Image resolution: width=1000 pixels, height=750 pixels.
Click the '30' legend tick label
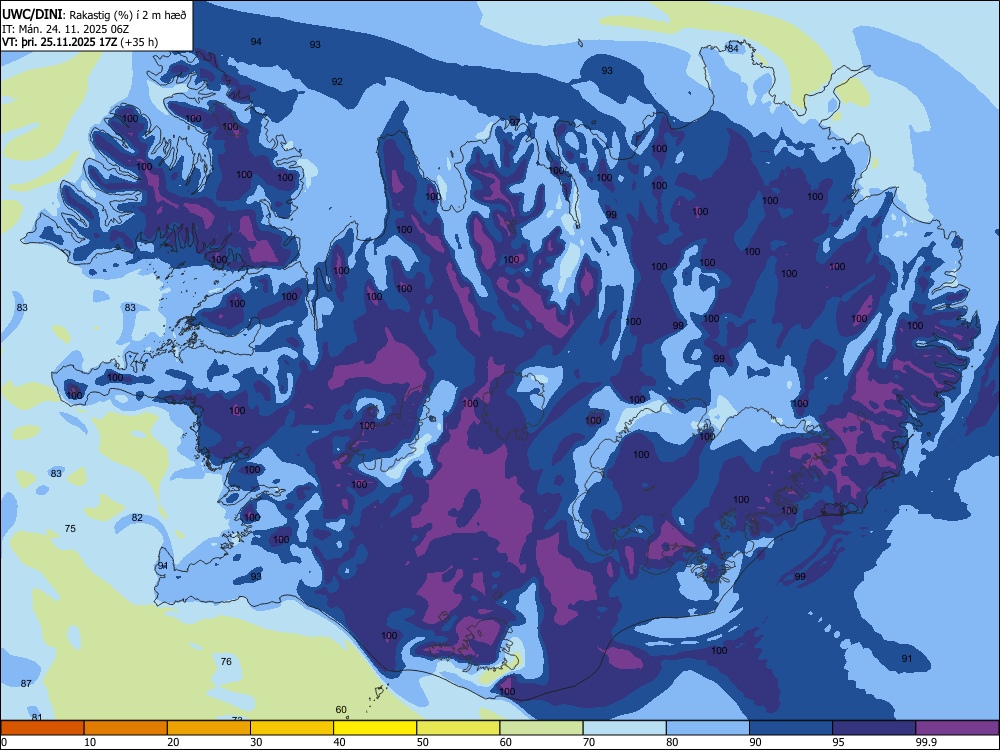(x=256, y=742)
